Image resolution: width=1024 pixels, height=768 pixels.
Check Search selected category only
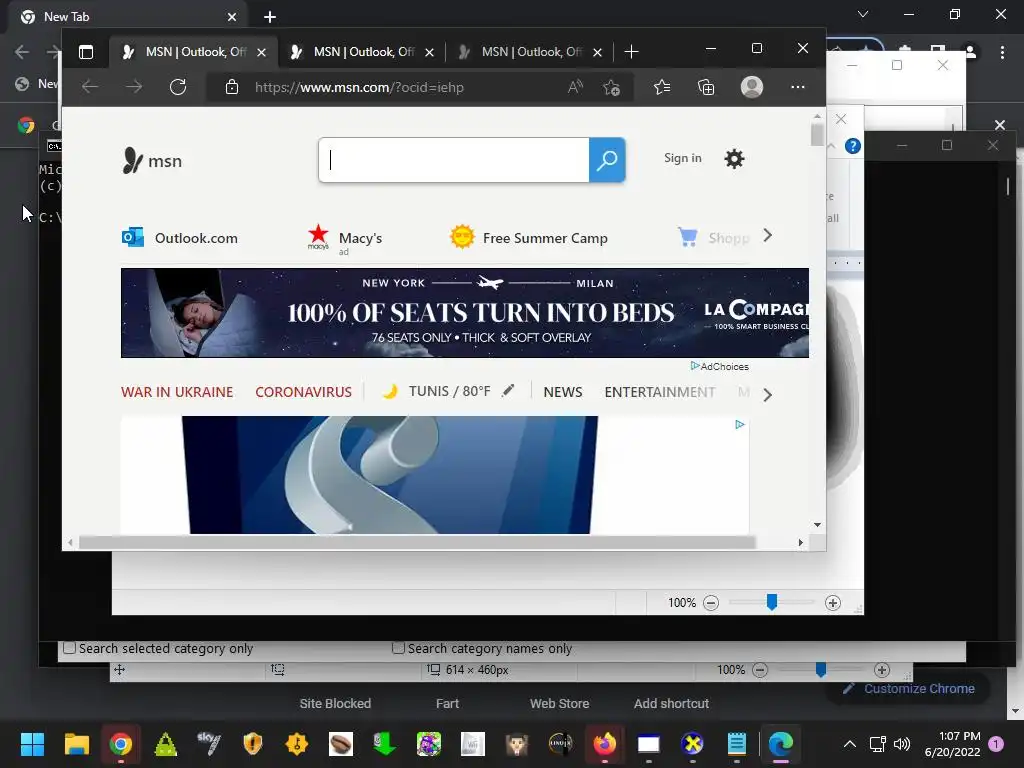pyautogui.click(x=69, y=648)
